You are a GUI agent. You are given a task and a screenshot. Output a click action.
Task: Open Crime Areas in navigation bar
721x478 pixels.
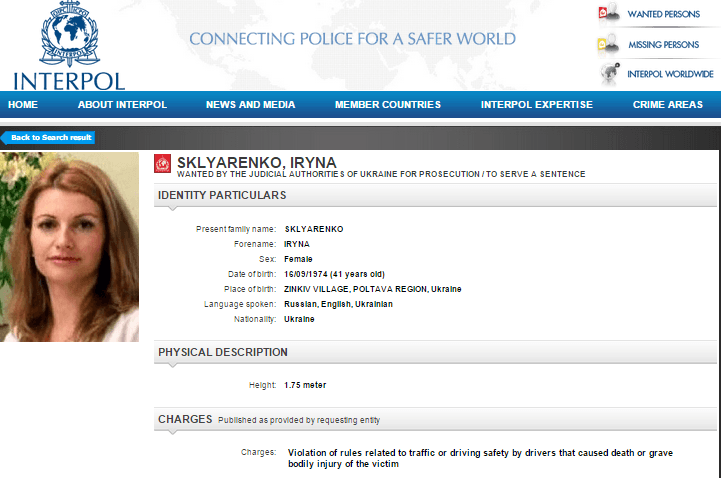click(667, 105)
